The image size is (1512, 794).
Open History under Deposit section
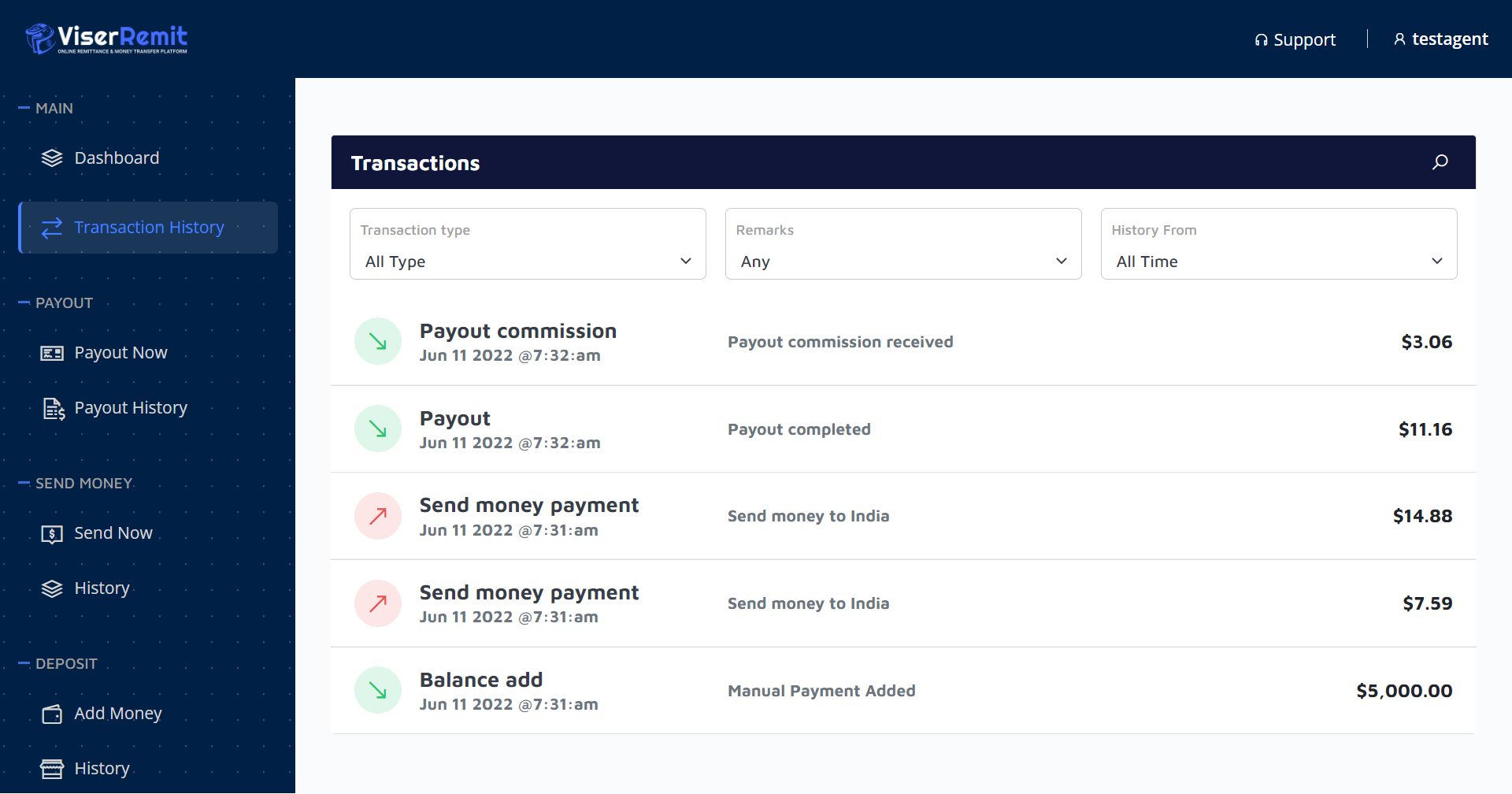(x=102, y=769)
